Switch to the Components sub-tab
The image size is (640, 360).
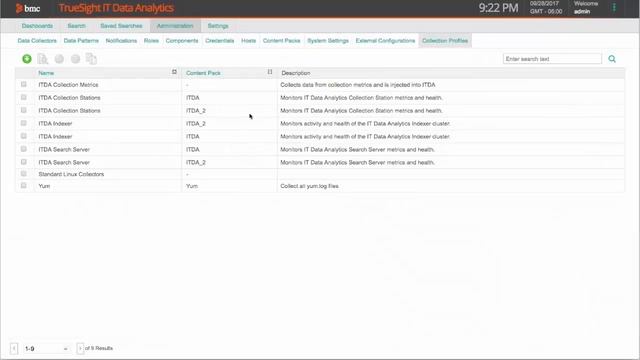pos(182,40)
